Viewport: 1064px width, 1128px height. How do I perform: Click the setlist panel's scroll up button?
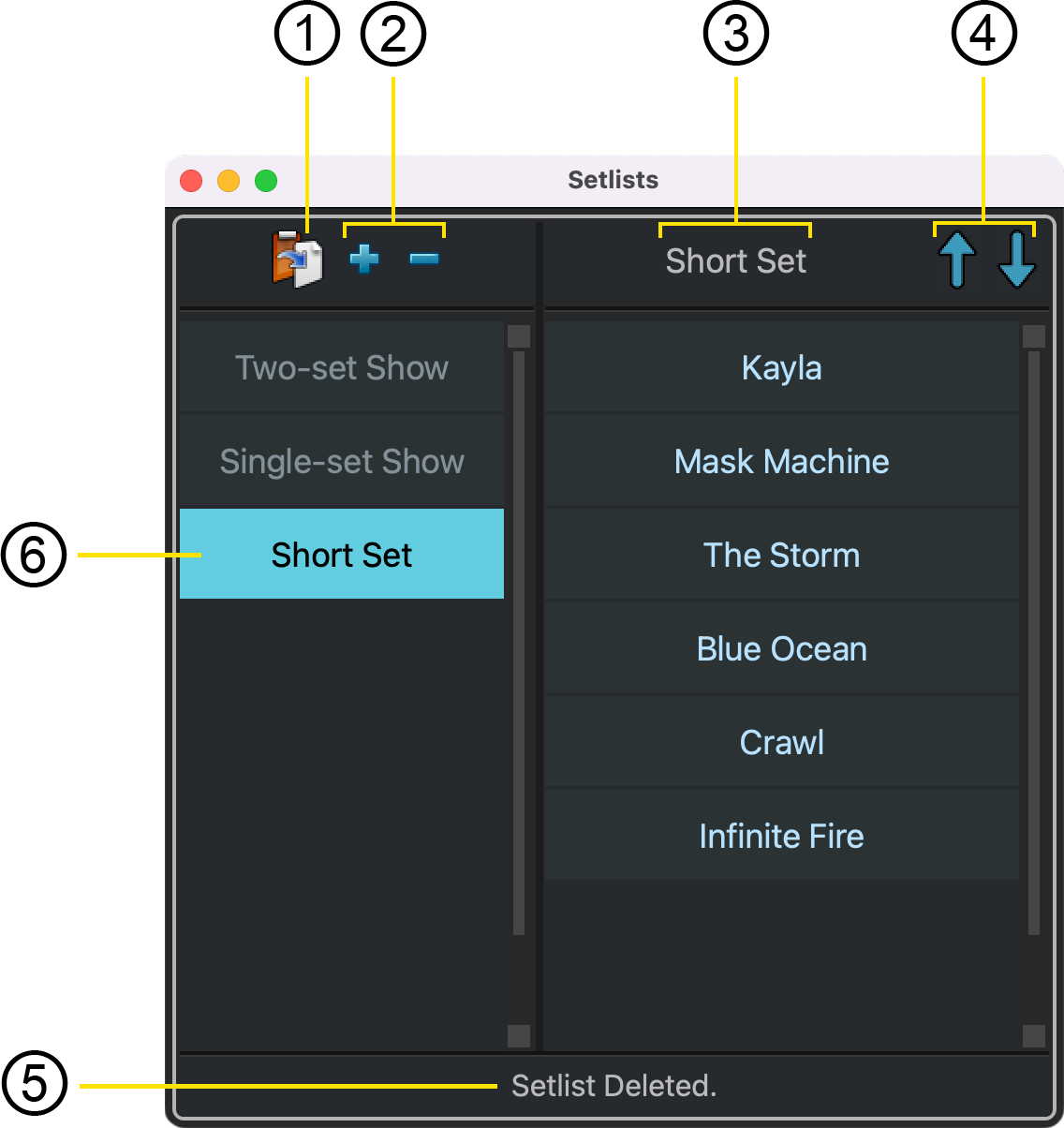pyautogui.click(x=519, y=336)
